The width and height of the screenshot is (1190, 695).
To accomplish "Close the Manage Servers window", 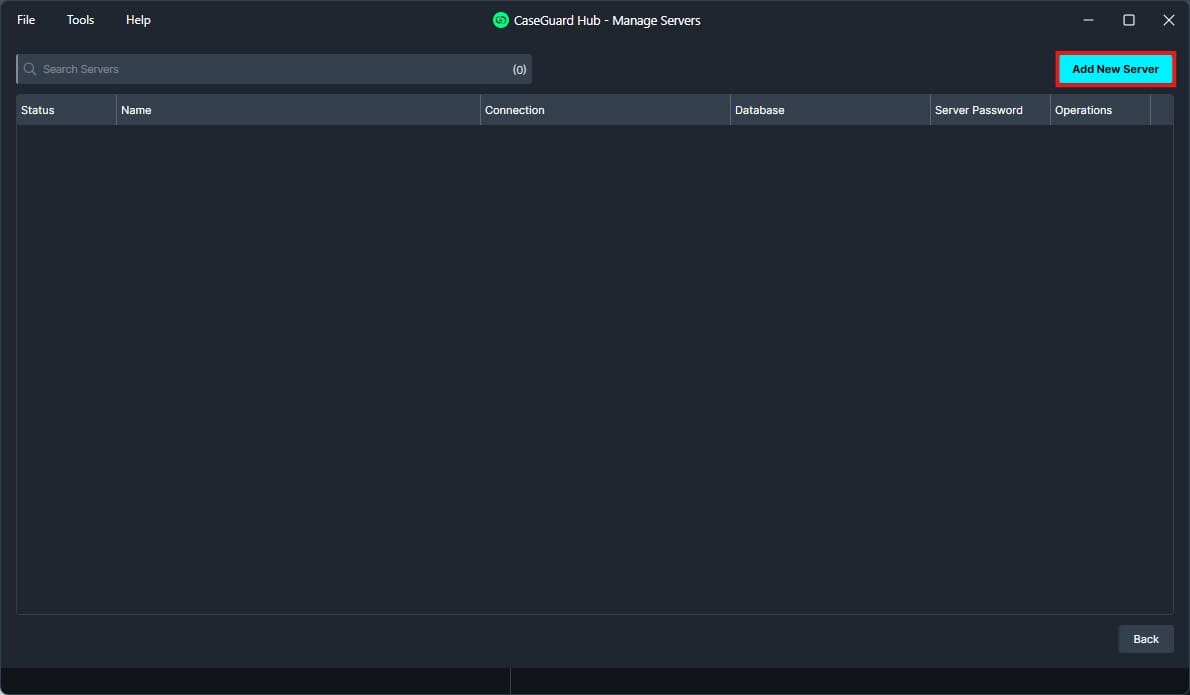I will click(1169, 20).
